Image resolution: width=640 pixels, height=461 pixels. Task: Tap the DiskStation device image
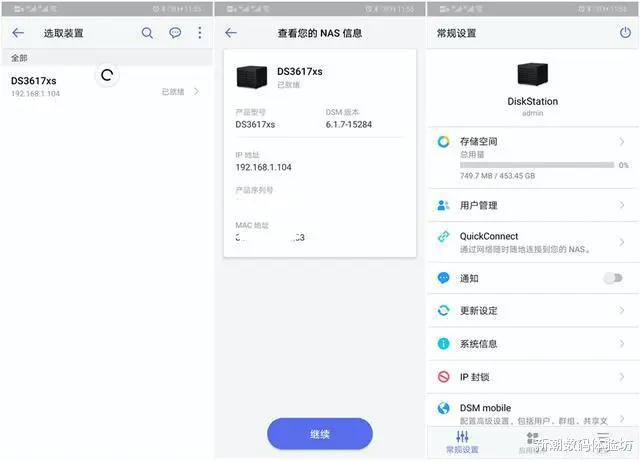(x=533, y=73)
